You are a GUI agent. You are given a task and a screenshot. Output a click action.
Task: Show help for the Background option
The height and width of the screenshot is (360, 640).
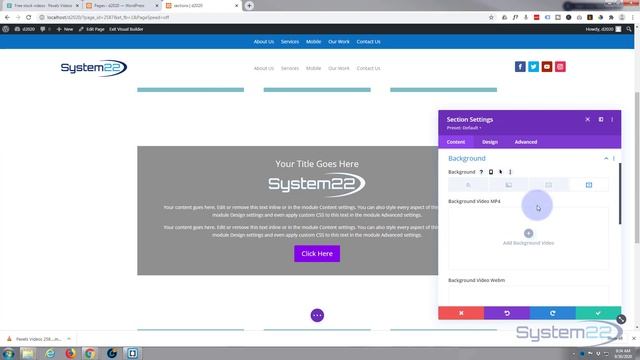tap(481, 172)
